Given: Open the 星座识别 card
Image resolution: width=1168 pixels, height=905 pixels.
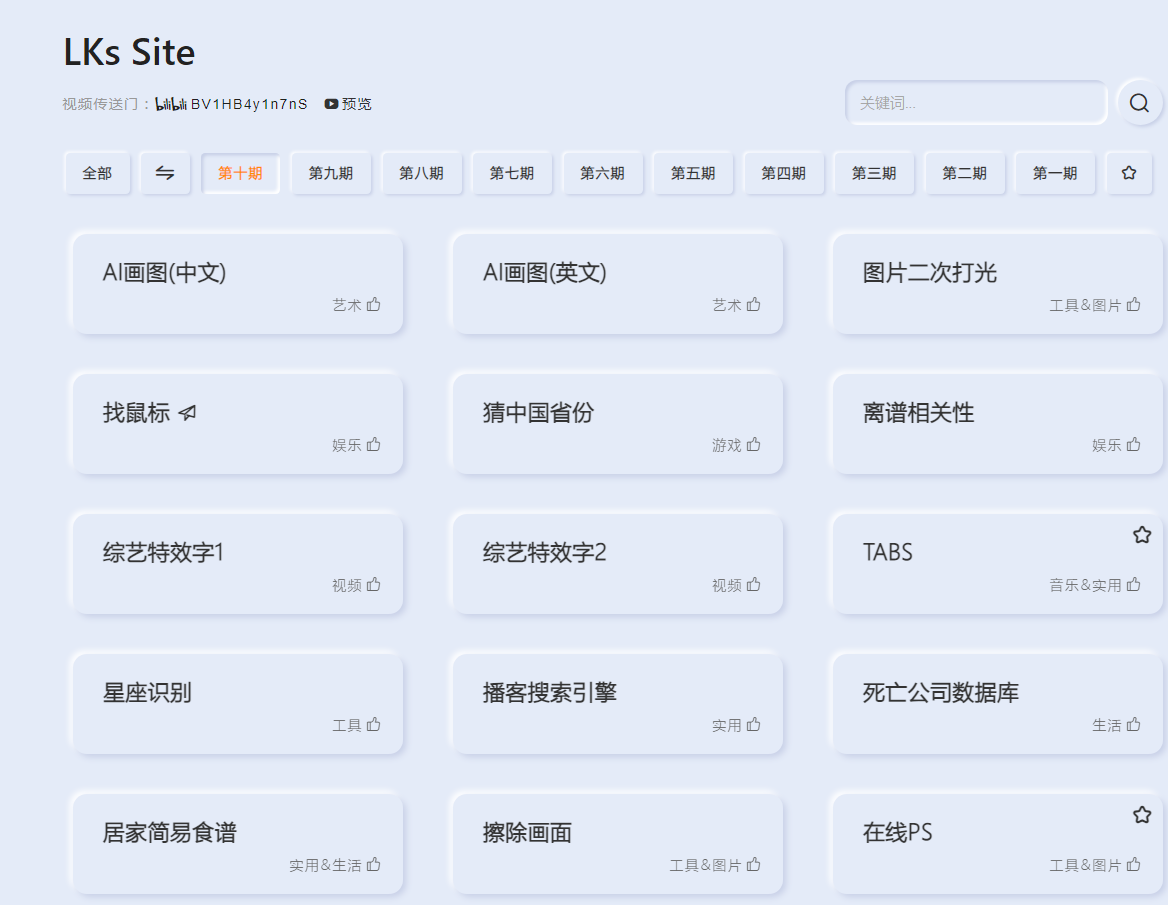Looking at the screenshot, I should (238, 704).
